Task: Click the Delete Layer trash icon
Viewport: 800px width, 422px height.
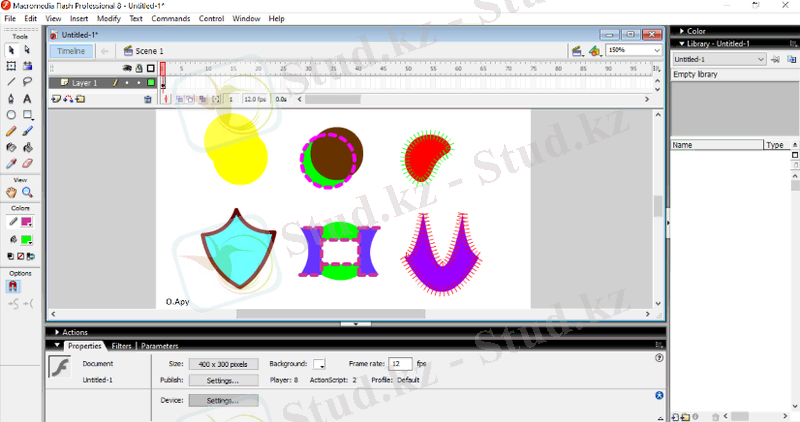Action: pyautogui.click(x=147, y=100)
